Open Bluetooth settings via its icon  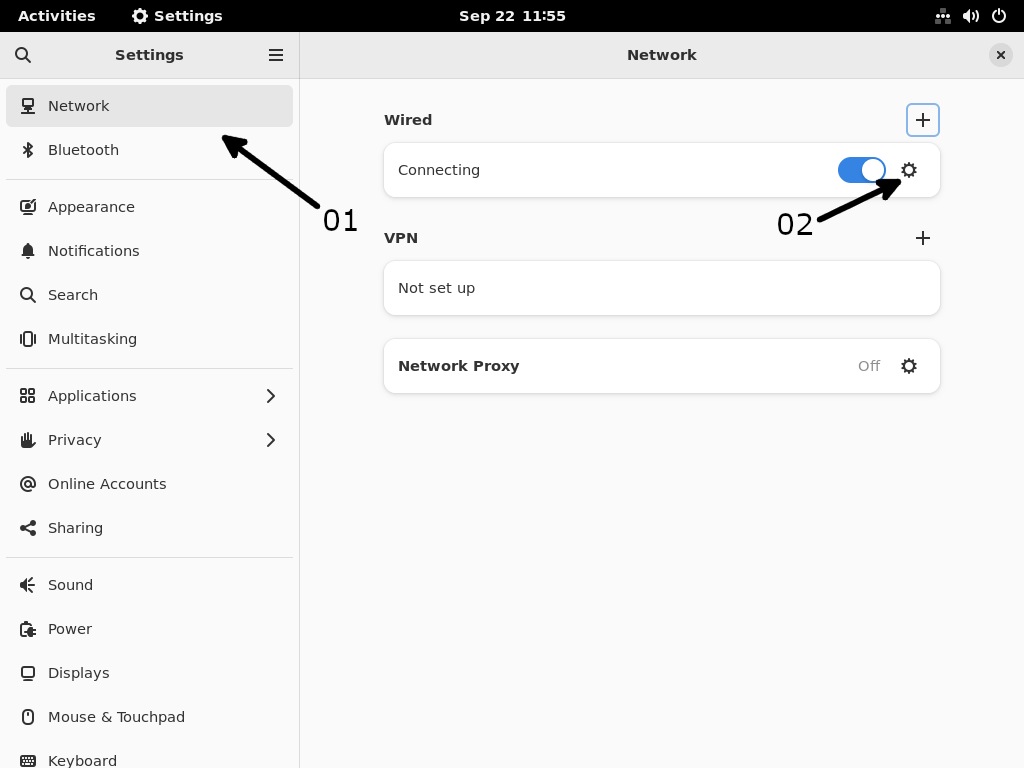tap(28, 149)
